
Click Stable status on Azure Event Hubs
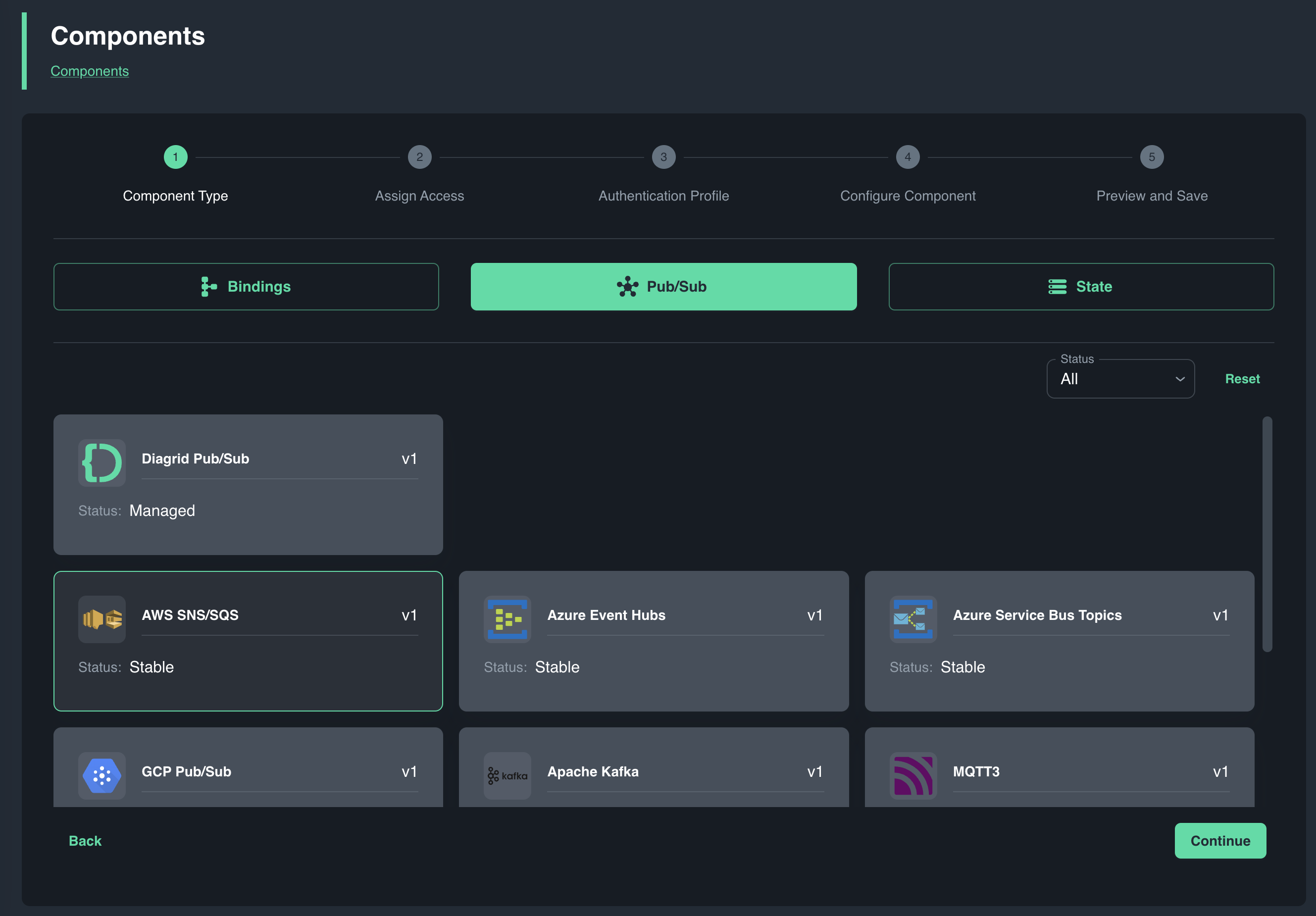(x=557, y=667)
